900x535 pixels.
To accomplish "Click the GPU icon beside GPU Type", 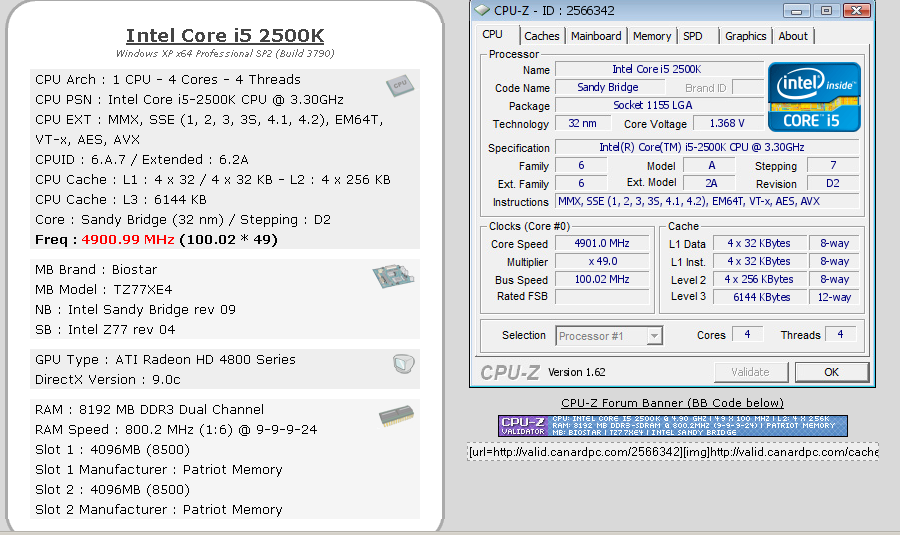I will coord(404,364).
